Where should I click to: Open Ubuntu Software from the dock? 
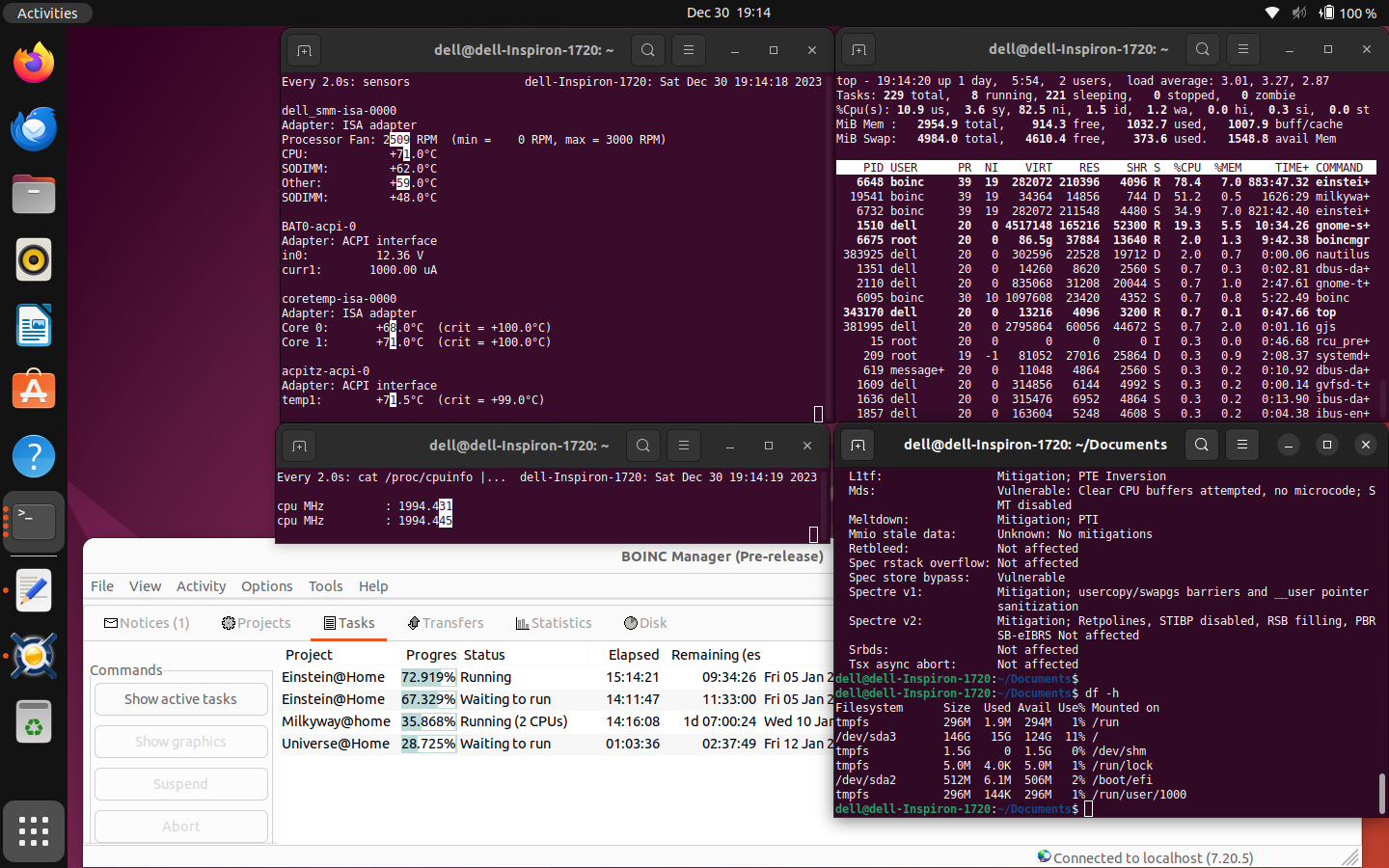(x=34, y=391)
